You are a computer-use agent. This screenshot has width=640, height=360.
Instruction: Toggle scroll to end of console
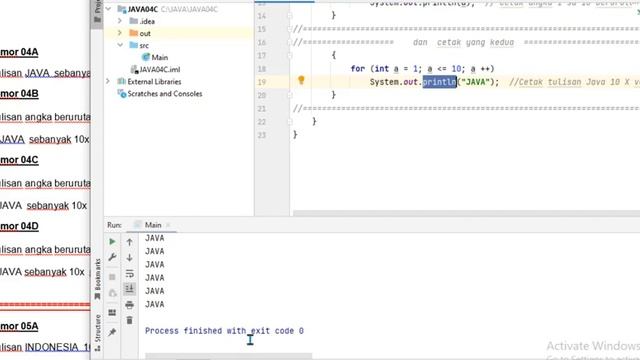129,289
